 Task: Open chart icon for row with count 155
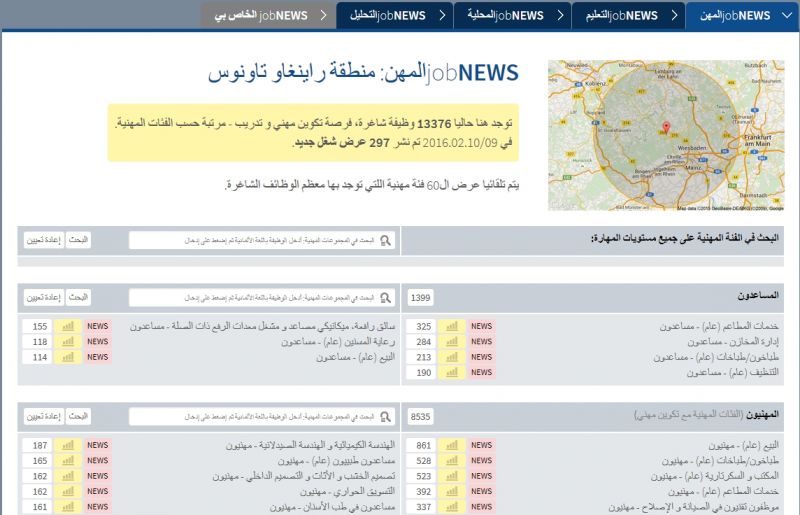(68, 326)
